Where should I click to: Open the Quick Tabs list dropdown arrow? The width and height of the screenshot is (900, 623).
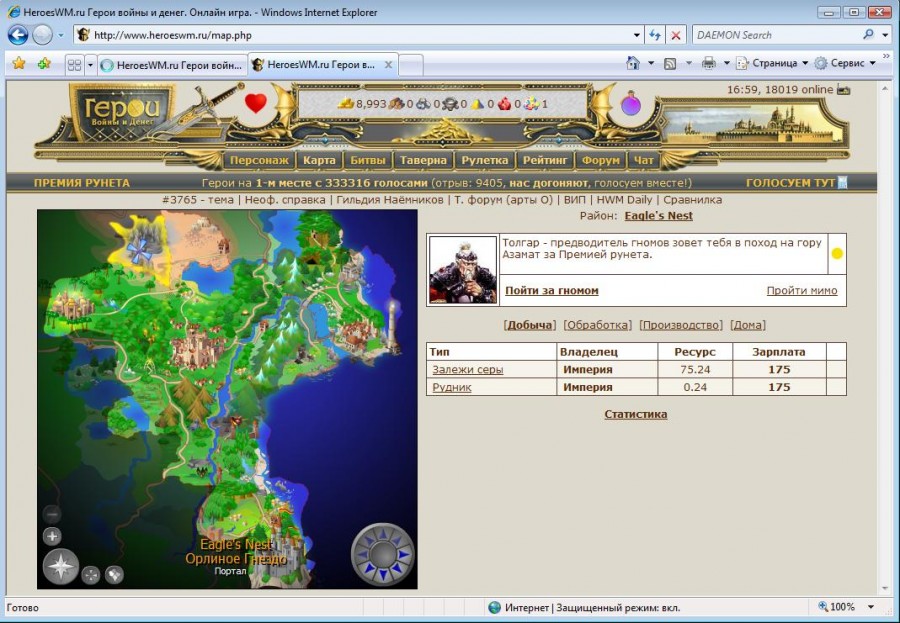point(90,65)
